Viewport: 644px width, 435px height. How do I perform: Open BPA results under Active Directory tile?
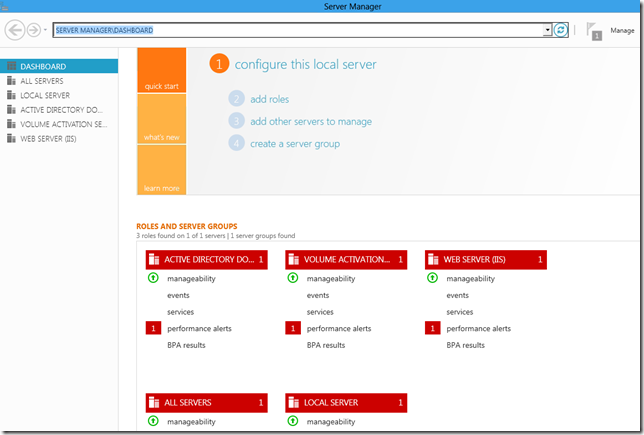tap(186, 345)
